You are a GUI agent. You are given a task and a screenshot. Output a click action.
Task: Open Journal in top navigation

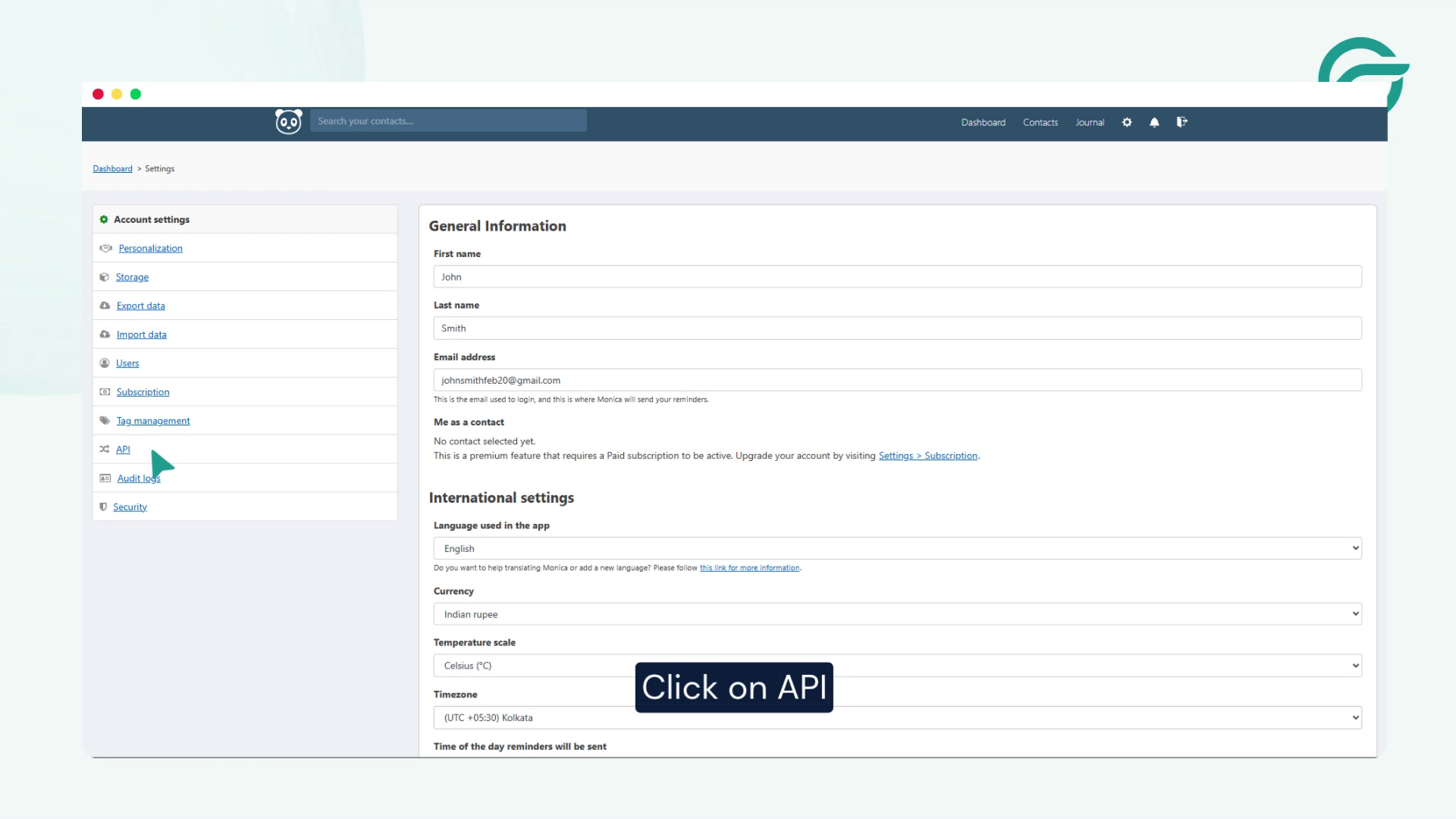[1089, 122]
